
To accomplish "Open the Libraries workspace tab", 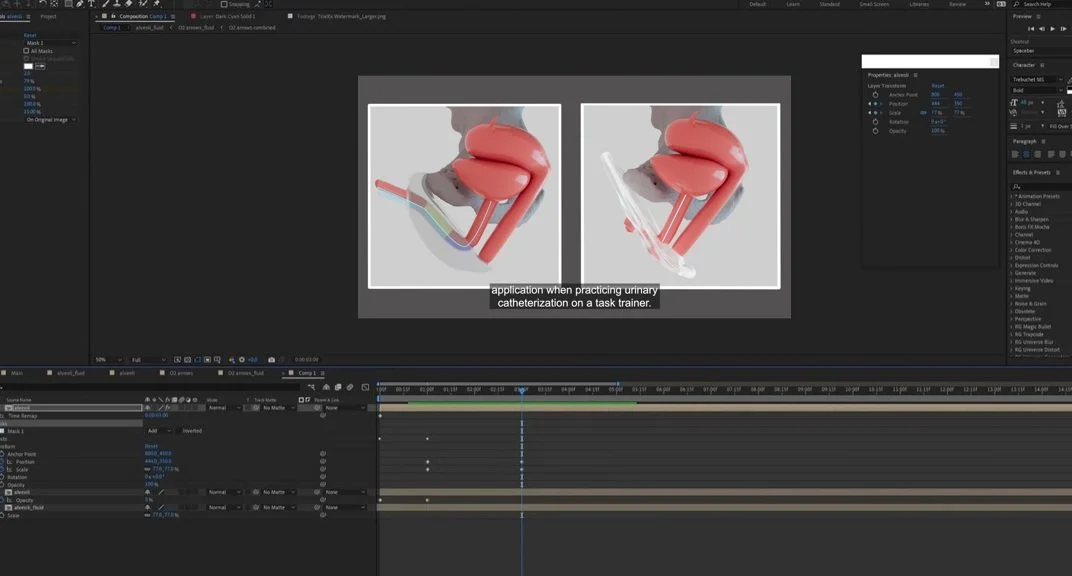I will click(918, 4).
